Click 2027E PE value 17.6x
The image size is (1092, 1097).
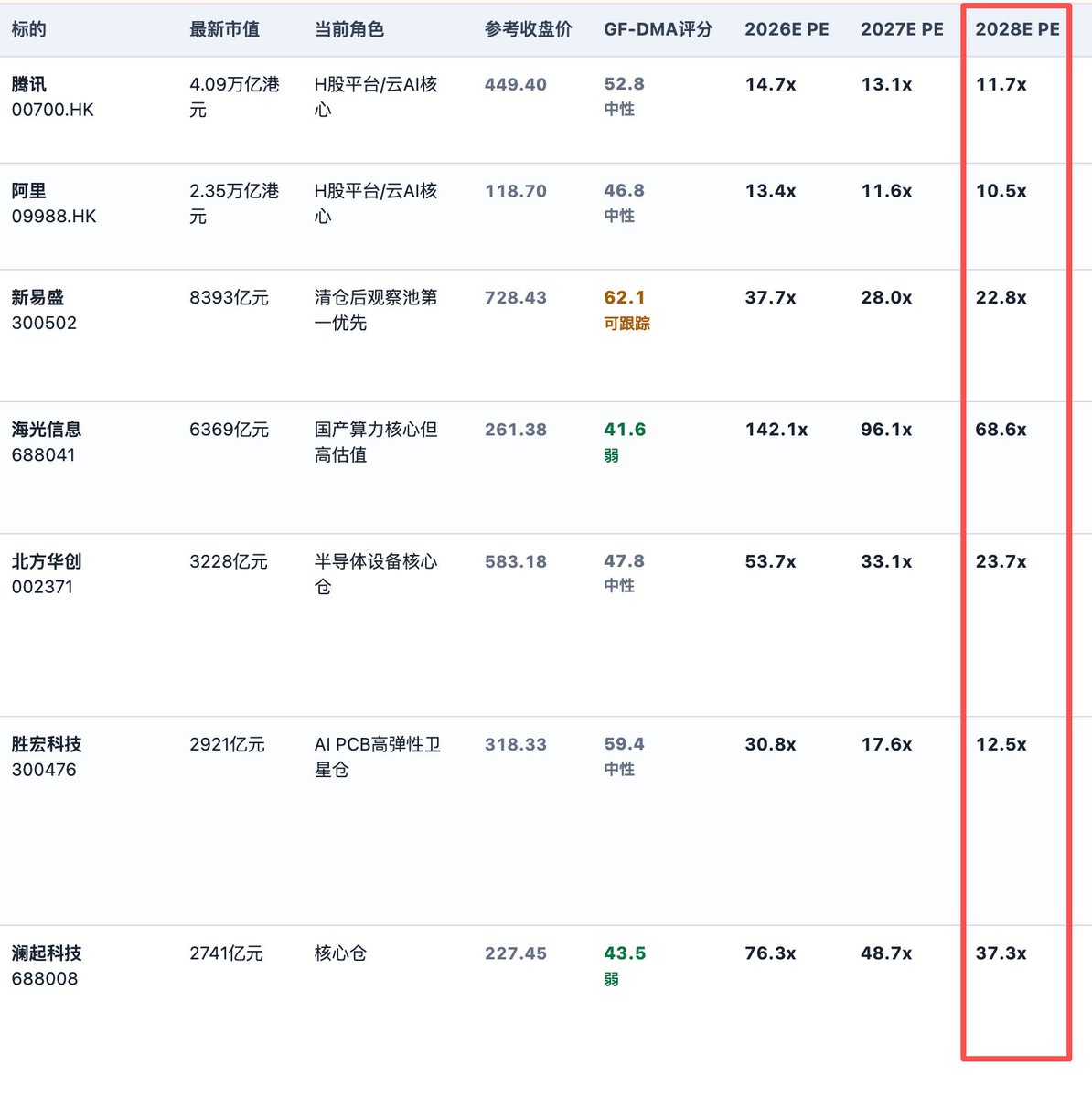(x=886, y=744)
